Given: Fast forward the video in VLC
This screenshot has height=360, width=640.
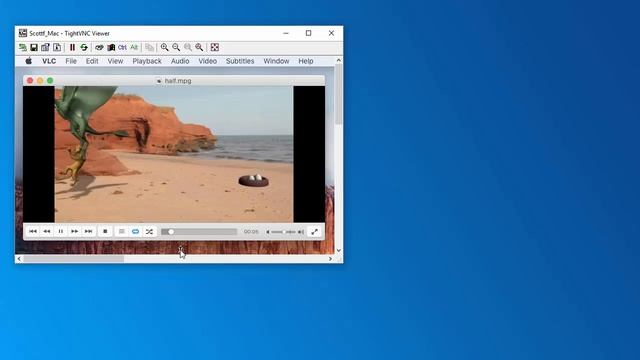Looking at the screenshot, I should [75, 231].
